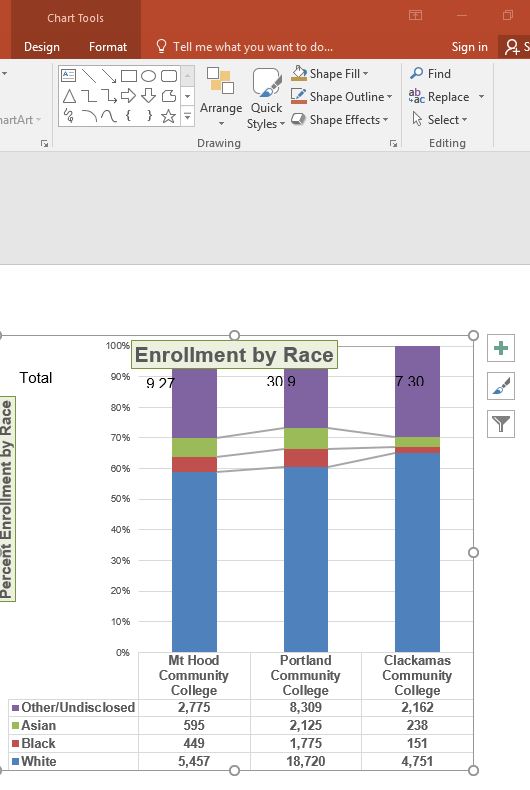Click the 18,720 data table value

[x=306, y=761]
